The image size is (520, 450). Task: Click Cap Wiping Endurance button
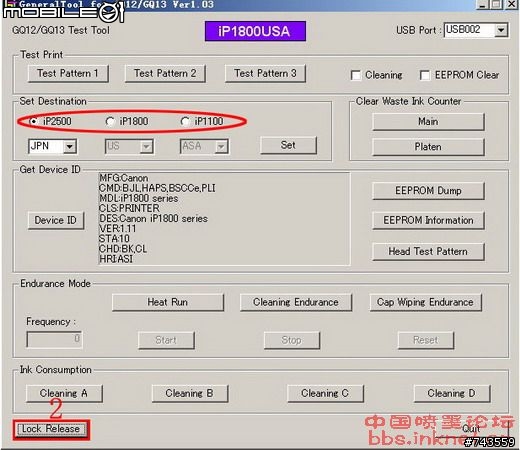425,302
